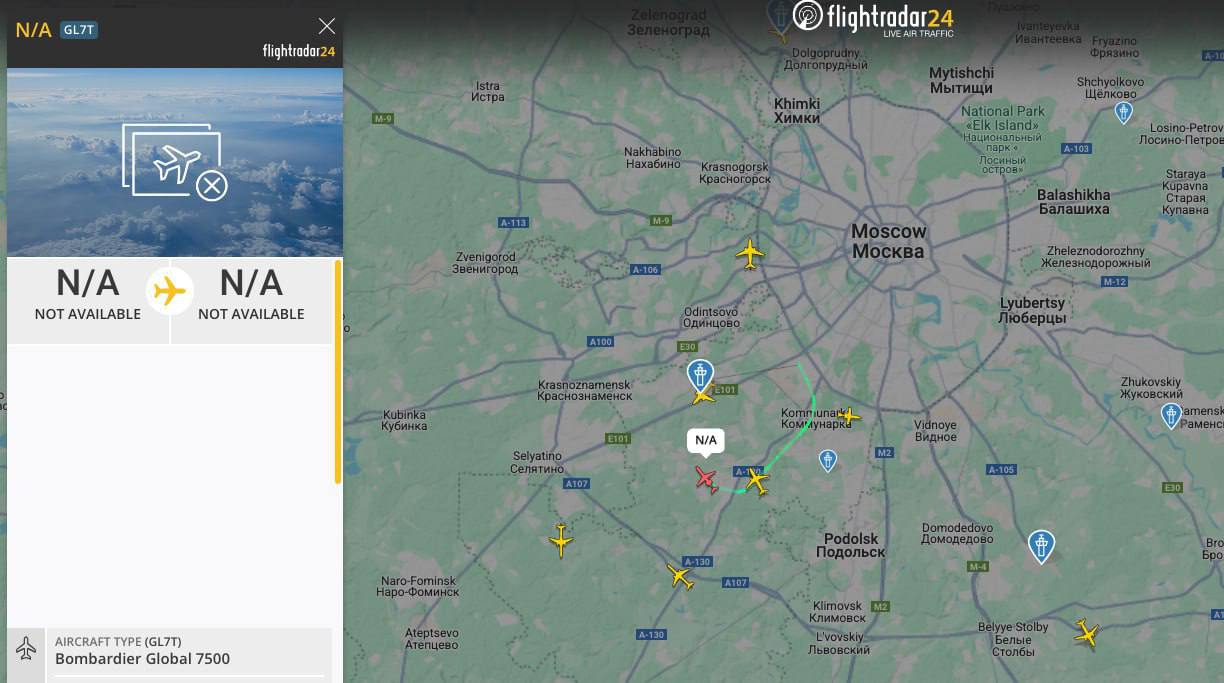Open the airport tower pin south of Odintsovo
The width and height of the screenshot is (1224, 683).
coord(700,375)
